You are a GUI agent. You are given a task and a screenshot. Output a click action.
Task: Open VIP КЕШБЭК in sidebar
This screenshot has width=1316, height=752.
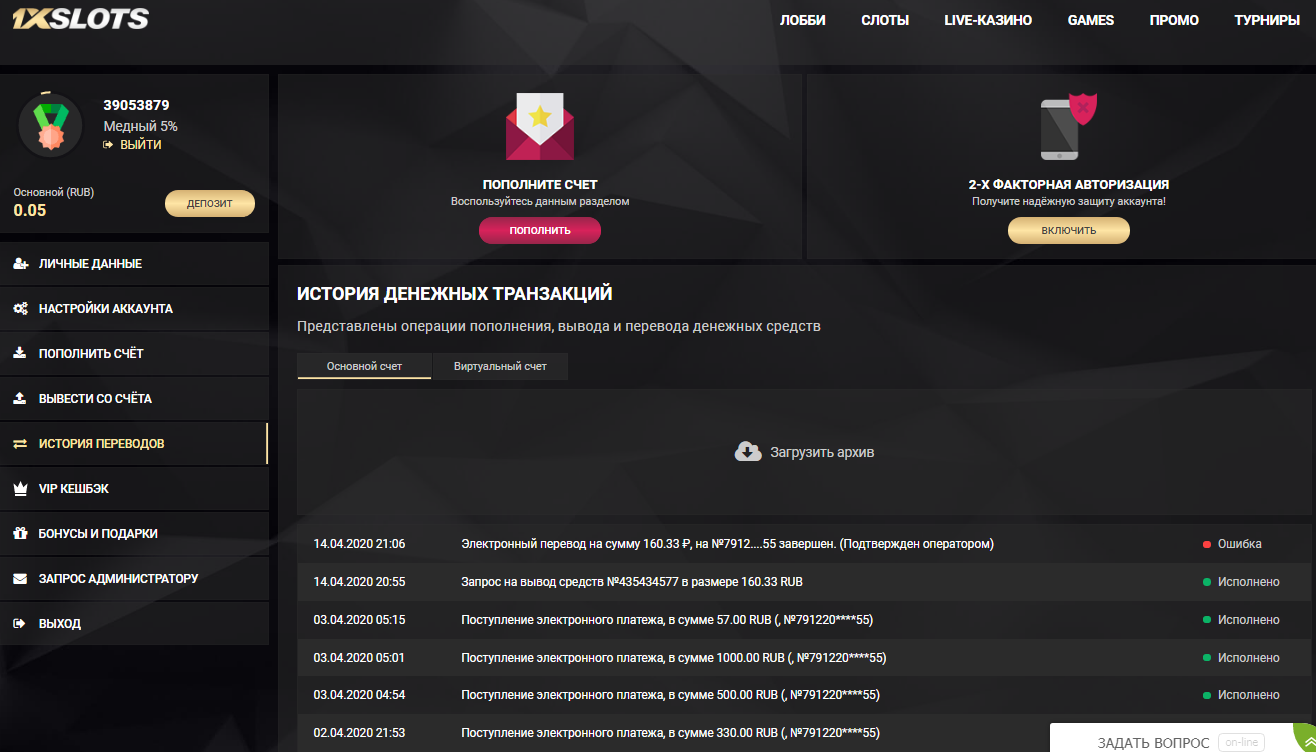[x=135, y=489]
